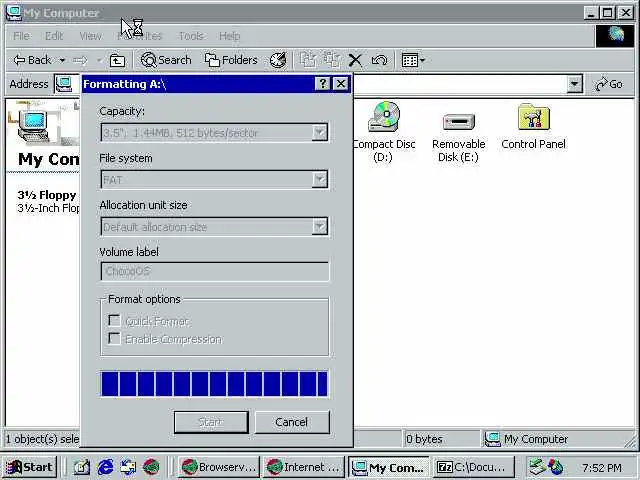The width and height of the screenshot is (640, 480).
Task: Click Show Desktop quick launch icon
Action: click(x=81, y=467)
